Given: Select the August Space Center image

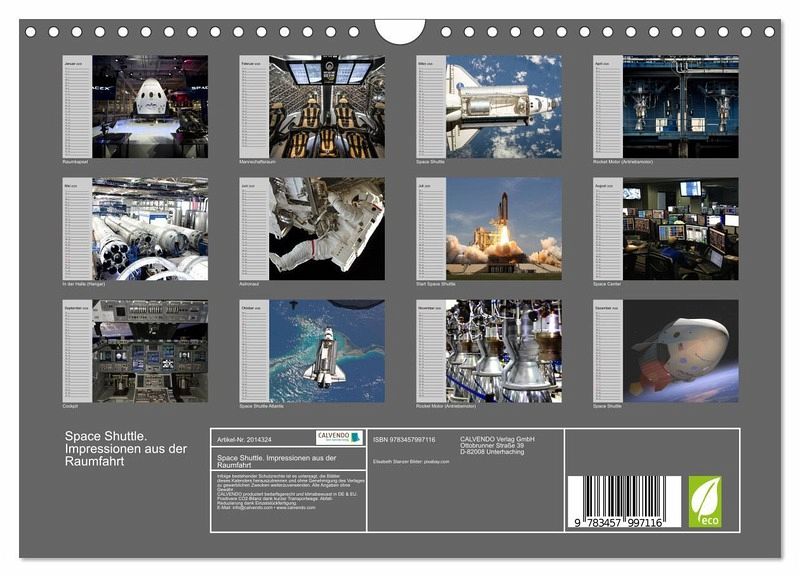Looking at the screenshot, I should coord(680,229).
